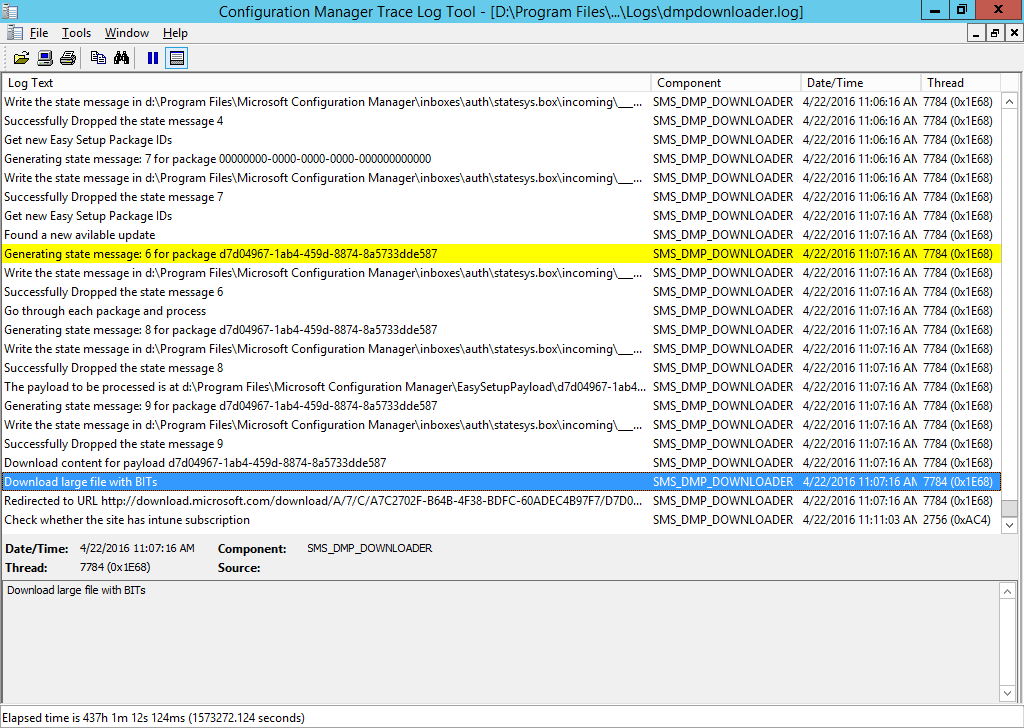Print the log using the printer icon
This screenshot has height=728, width=1024.
tap(68, 58)
